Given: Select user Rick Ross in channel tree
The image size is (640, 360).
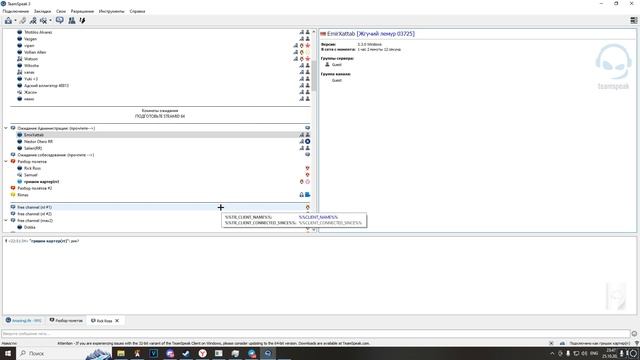Looking at the screenshot, I should (x=32, y=168).
